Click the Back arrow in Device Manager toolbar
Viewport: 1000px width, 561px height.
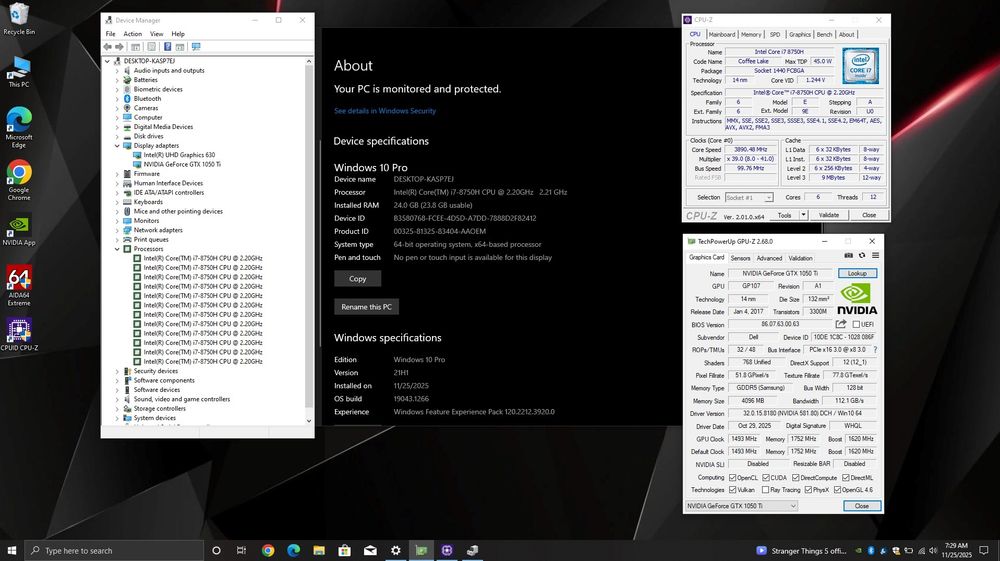107,47
